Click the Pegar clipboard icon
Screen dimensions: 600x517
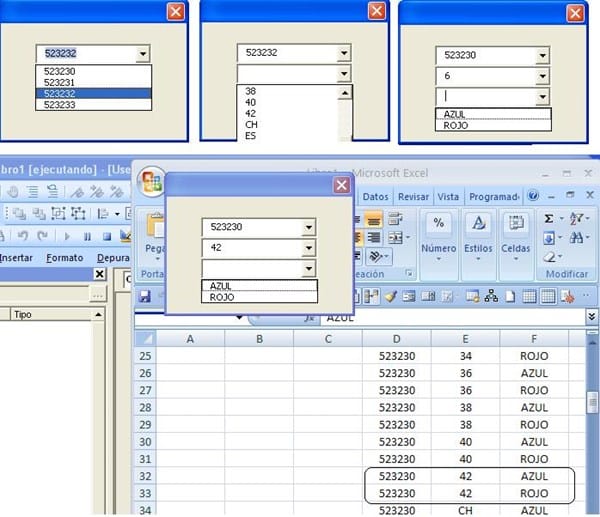click(155, 226)
